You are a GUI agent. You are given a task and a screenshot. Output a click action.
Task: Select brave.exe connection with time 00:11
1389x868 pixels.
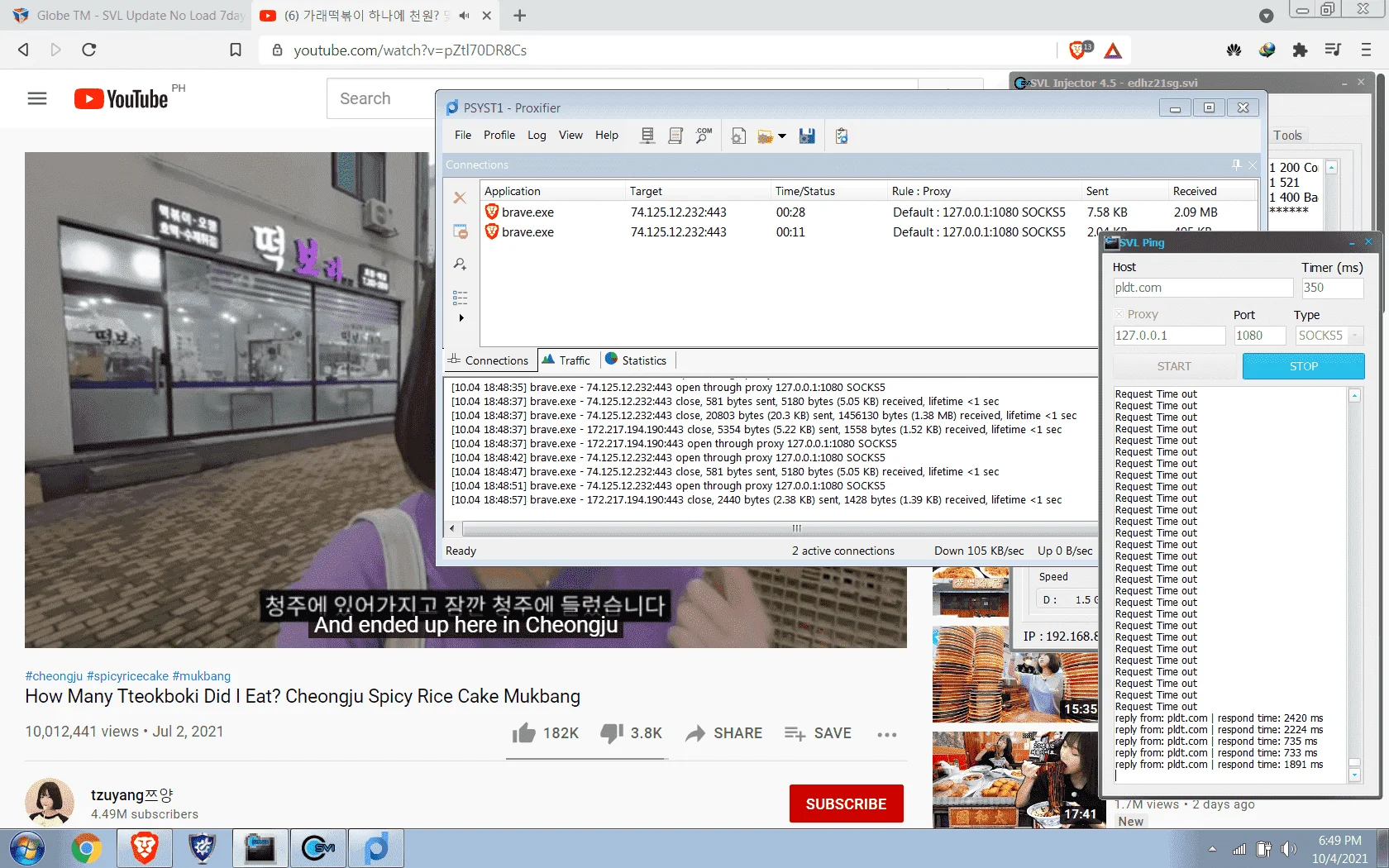790,232
